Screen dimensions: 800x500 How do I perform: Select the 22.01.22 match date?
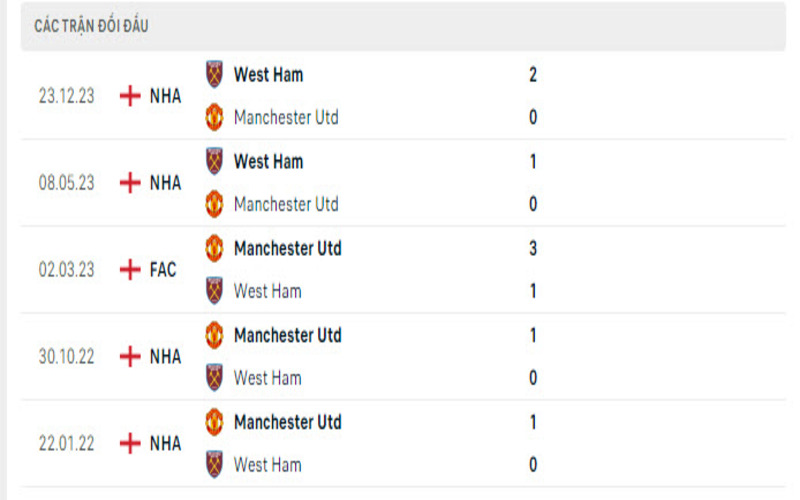point(67,444)
